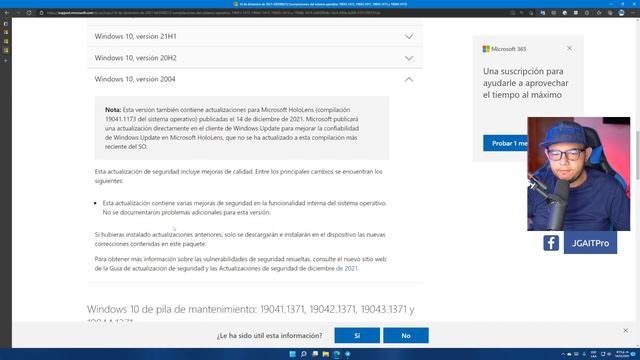This screenshot has width=640, height=360.
Task: Click 'Una suscripción para ayudarle' ad text
Action: coord(525,83)
